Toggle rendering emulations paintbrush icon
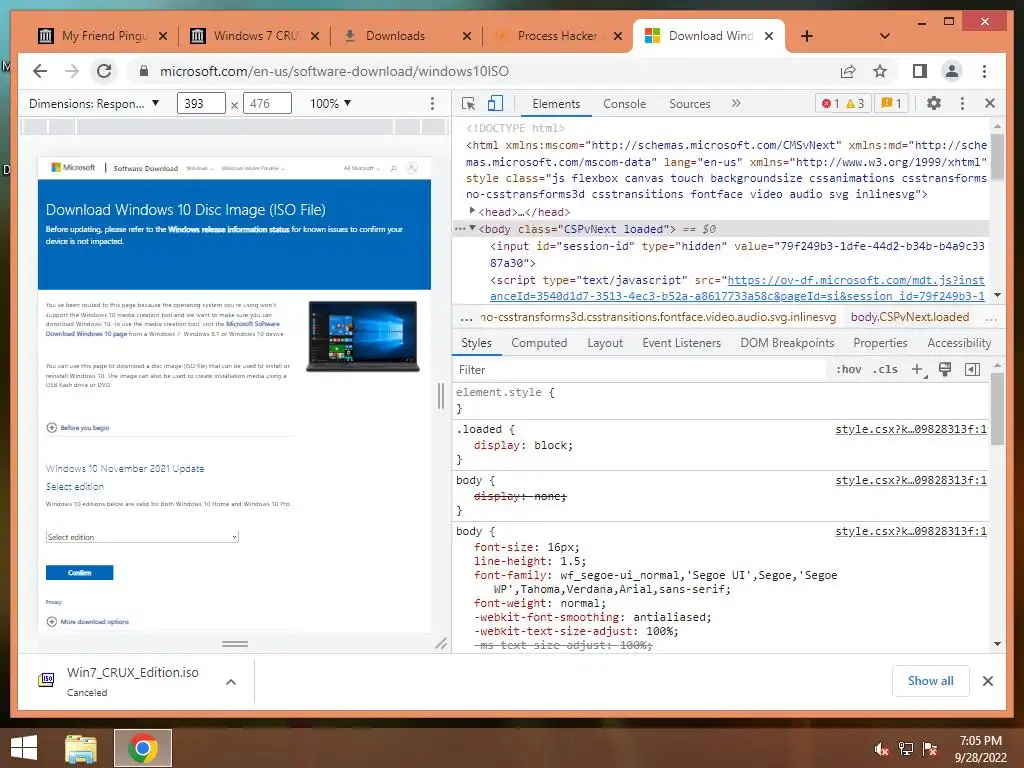Screen dimensions: 1024x768 [x=944, y=370]
